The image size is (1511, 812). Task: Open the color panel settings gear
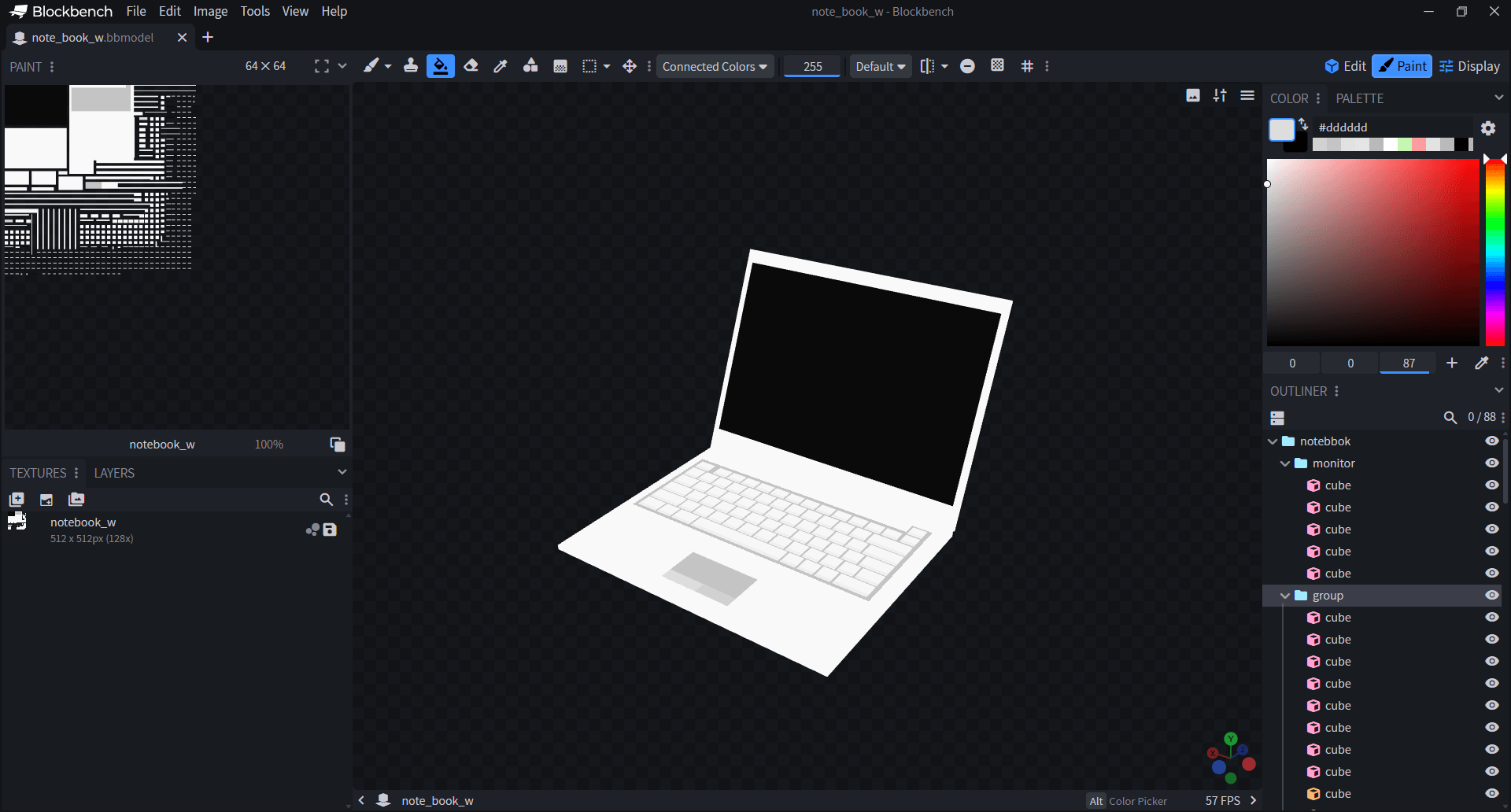coord(1488,128)
